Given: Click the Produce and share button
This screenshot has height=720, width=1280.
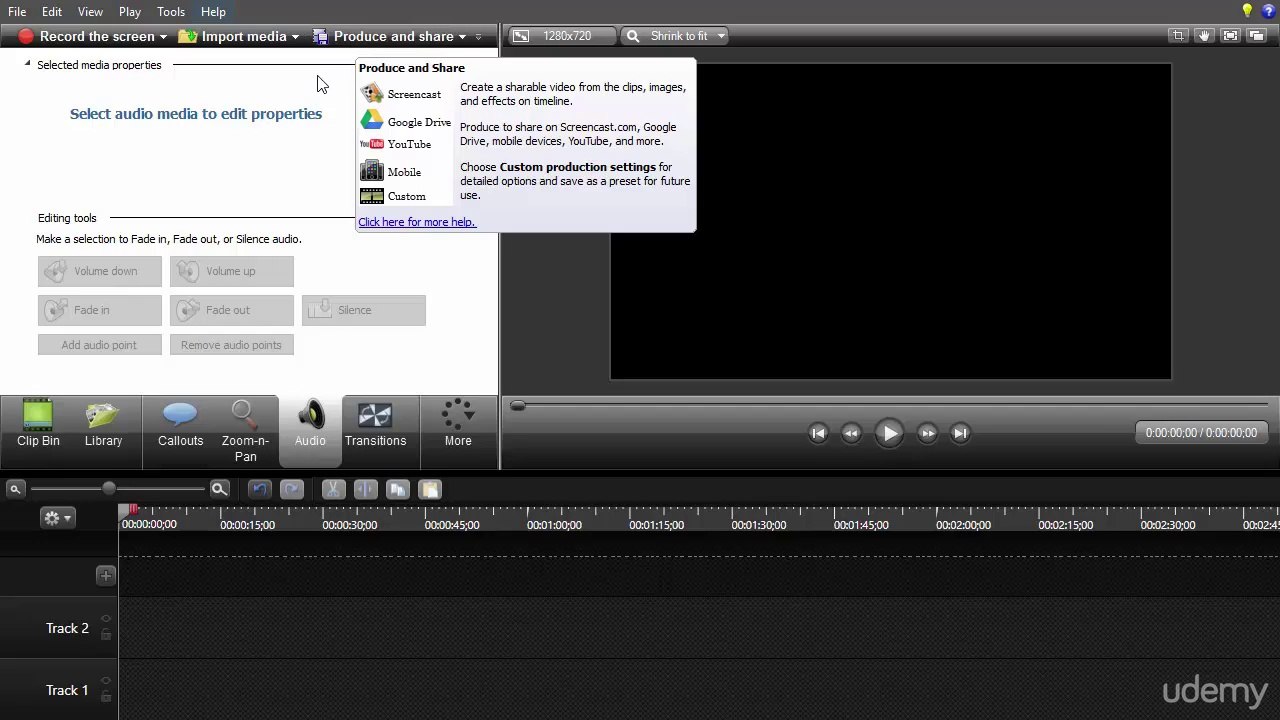Looking at the screenshot, I should [384, 36].
